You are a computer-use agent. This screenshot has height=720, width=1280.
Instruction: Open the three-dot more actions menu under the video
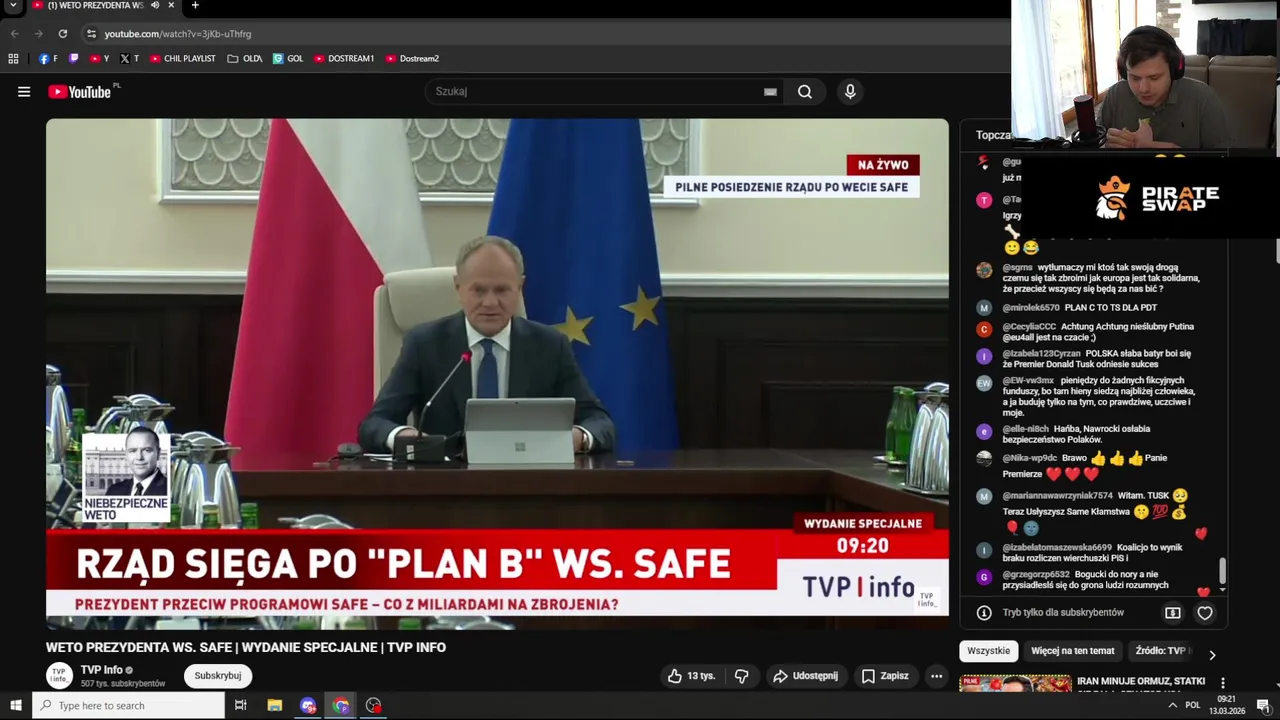936,676
